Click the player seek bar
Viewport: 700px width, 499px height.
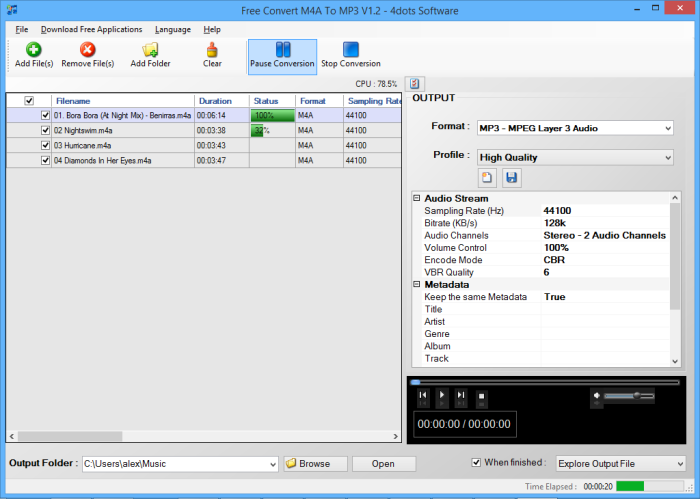[545, 382]
